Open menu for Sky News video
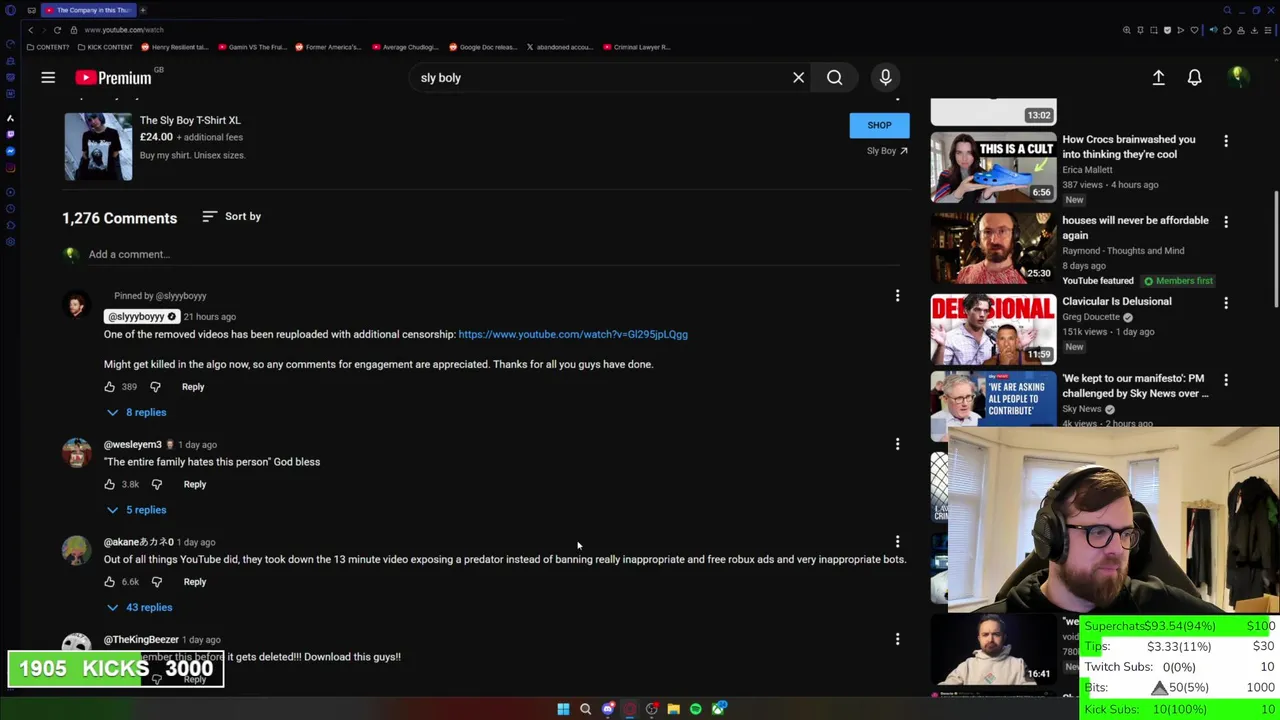Viewport: 1280px width, 720px height. pyautogui.click(x=1226, y=380)
